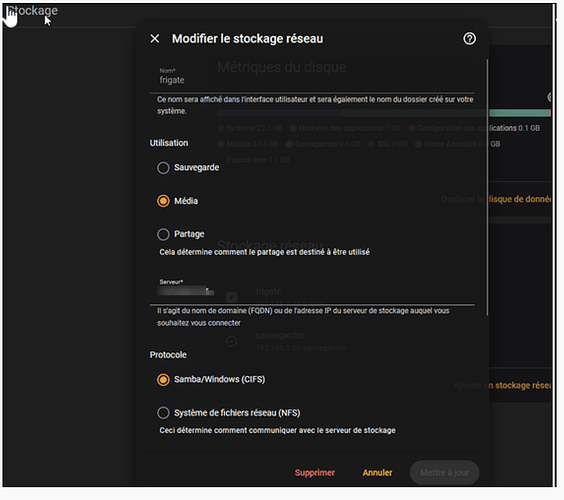Click the disk usage bar behind the dialog
Screen dimensions: 564x500
pos(520,113)
